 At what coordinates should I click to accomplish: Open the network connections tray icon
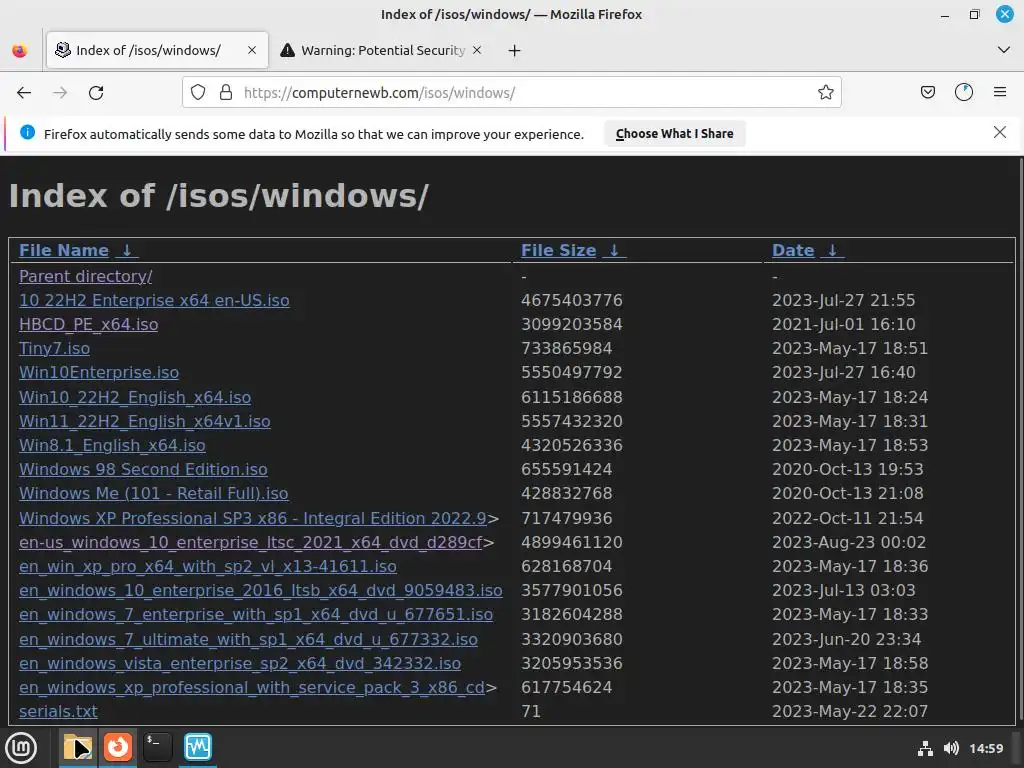[925, 748]
